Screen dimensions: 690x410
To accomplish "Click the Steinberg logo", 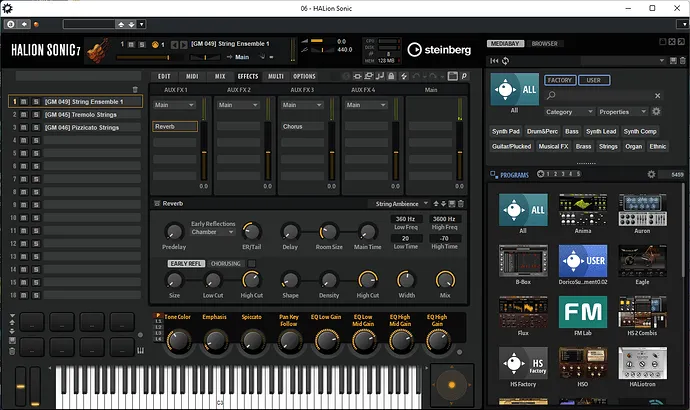I will tap(439, 50).
